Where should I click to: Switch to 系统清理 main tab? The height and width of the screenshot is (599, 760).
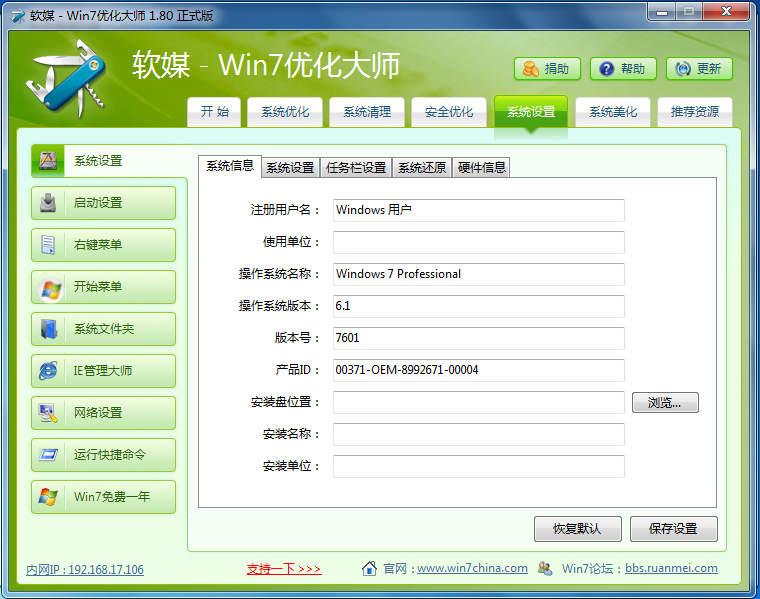click(367, 112)
